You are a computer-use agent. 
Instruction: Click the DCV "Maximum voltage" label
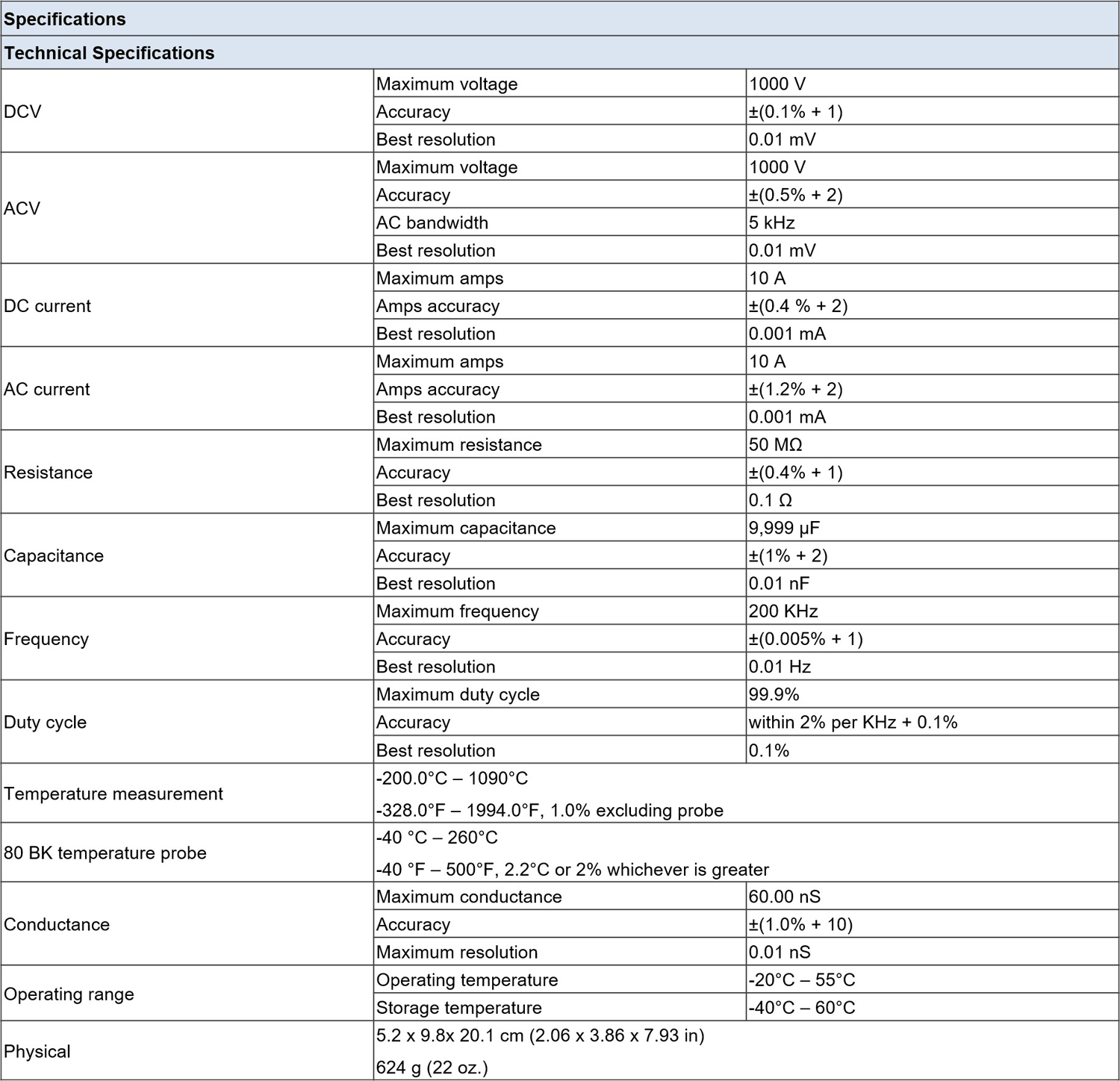click(x=447, y=84)
